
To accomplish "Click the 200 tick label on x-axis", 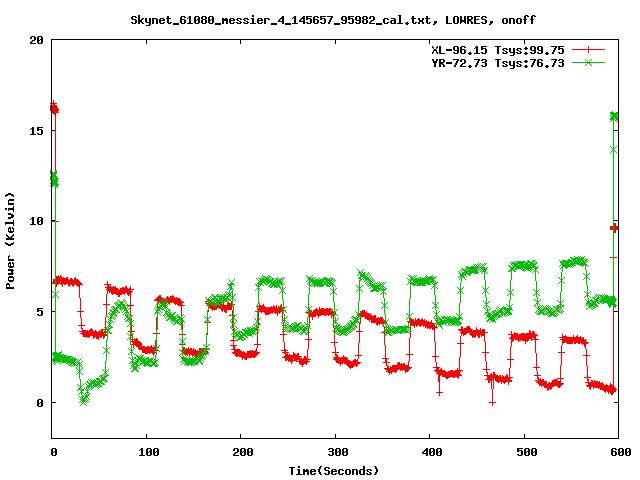I will (x=241, y=453).
